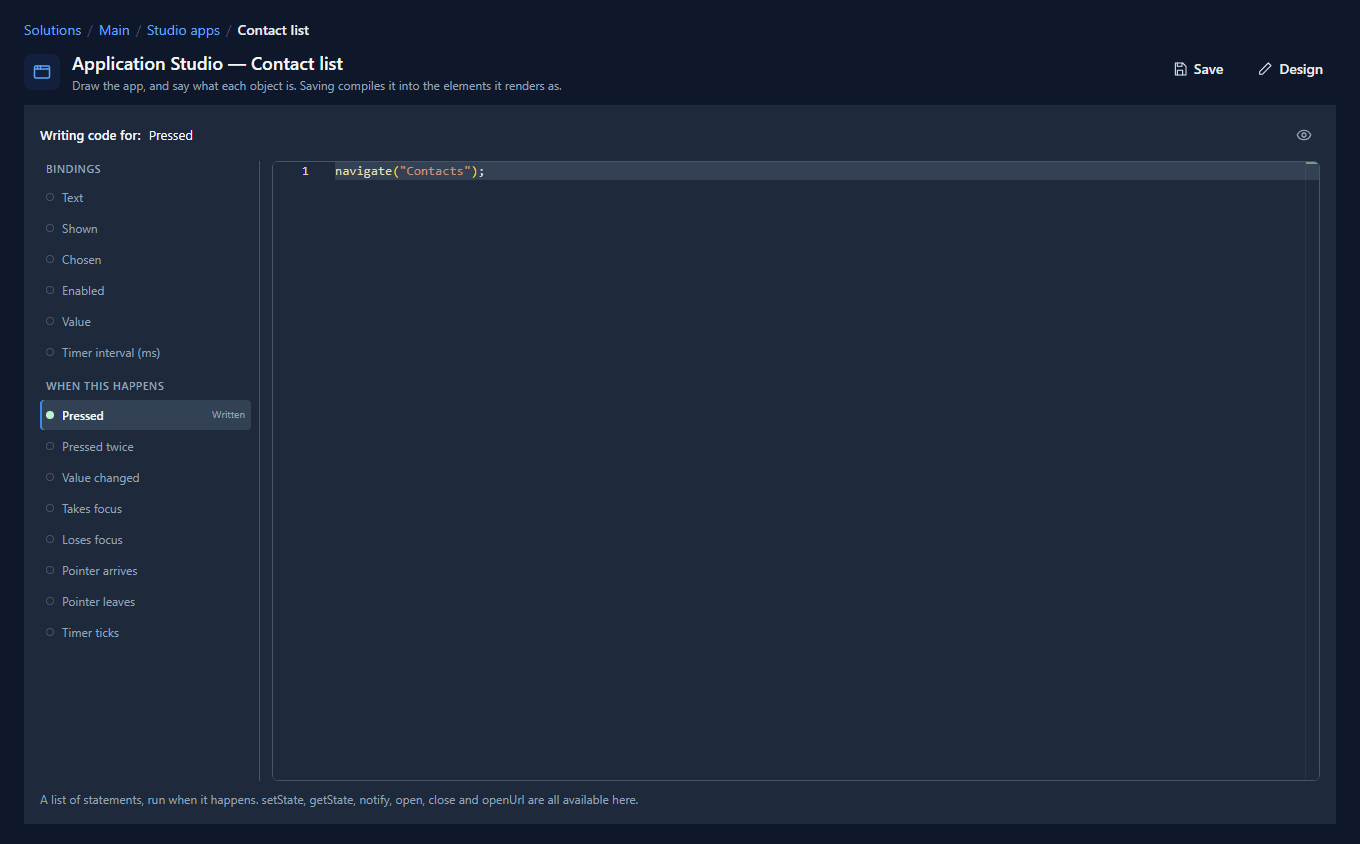1360x844 pixels.
Task: Open the Solutions breadcrumb link
Action: click(52, 30)
